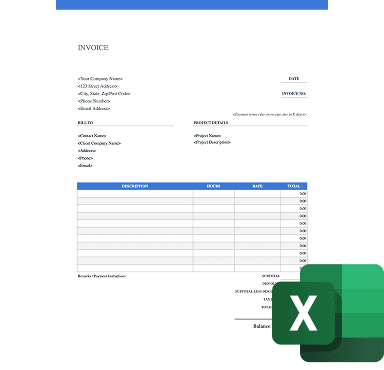Click the RATE column header
384x370 pixels.
click(x=257, y=186)
